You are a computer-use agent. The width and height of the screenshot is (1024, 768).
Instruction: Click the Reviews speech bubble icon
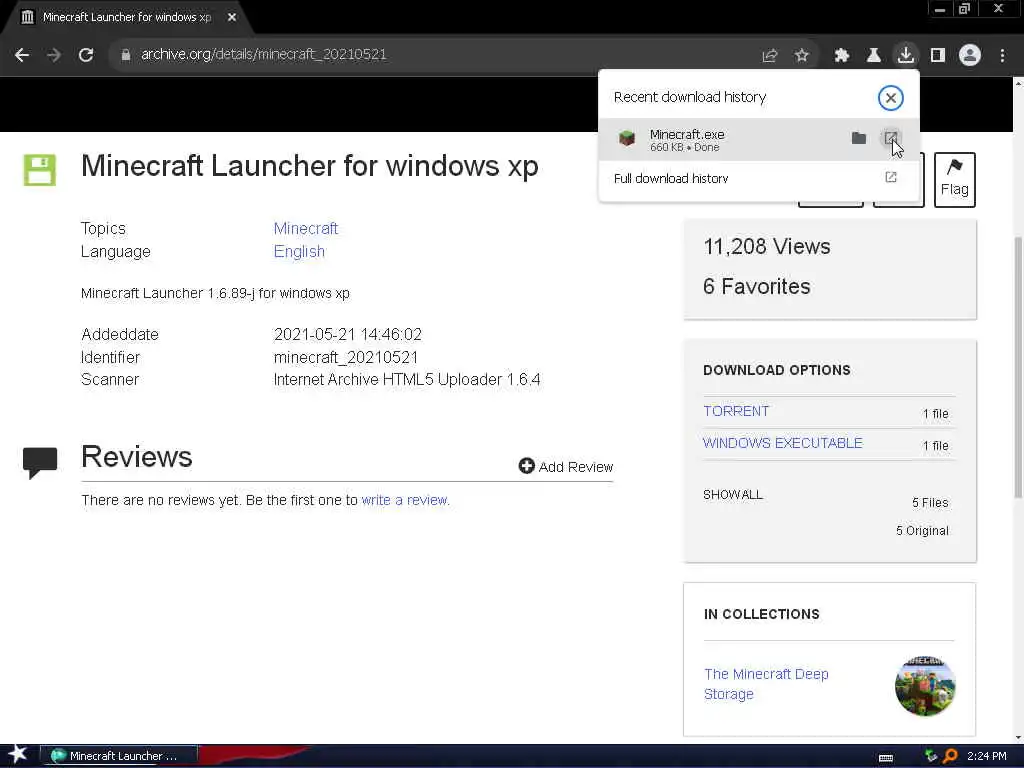coord(40,462)
